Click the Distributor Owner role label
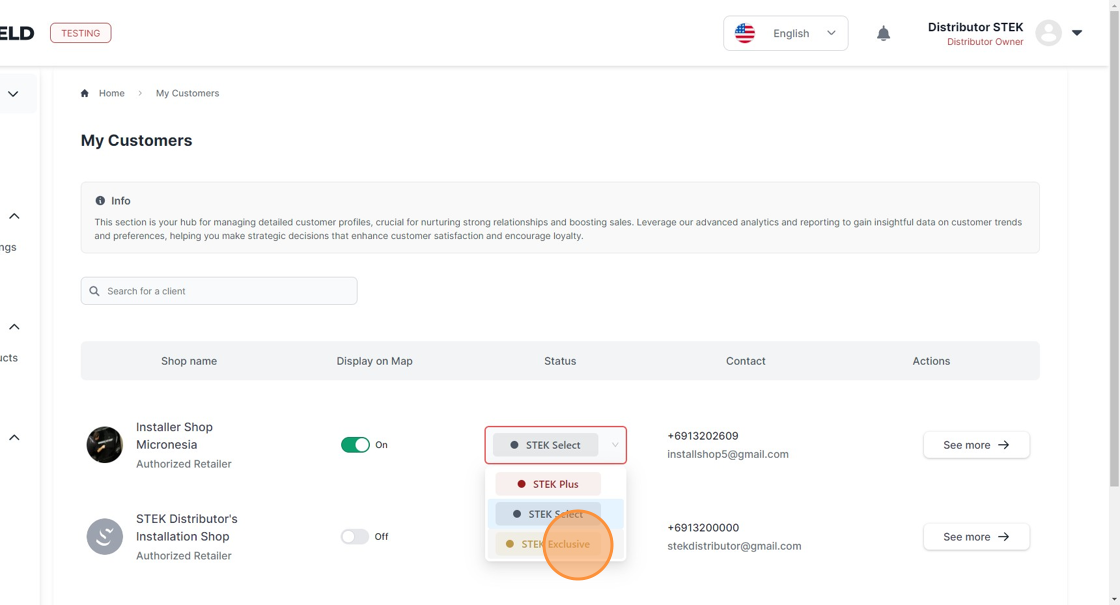Viewport: 1120px width, 605px height. point(985,42)
